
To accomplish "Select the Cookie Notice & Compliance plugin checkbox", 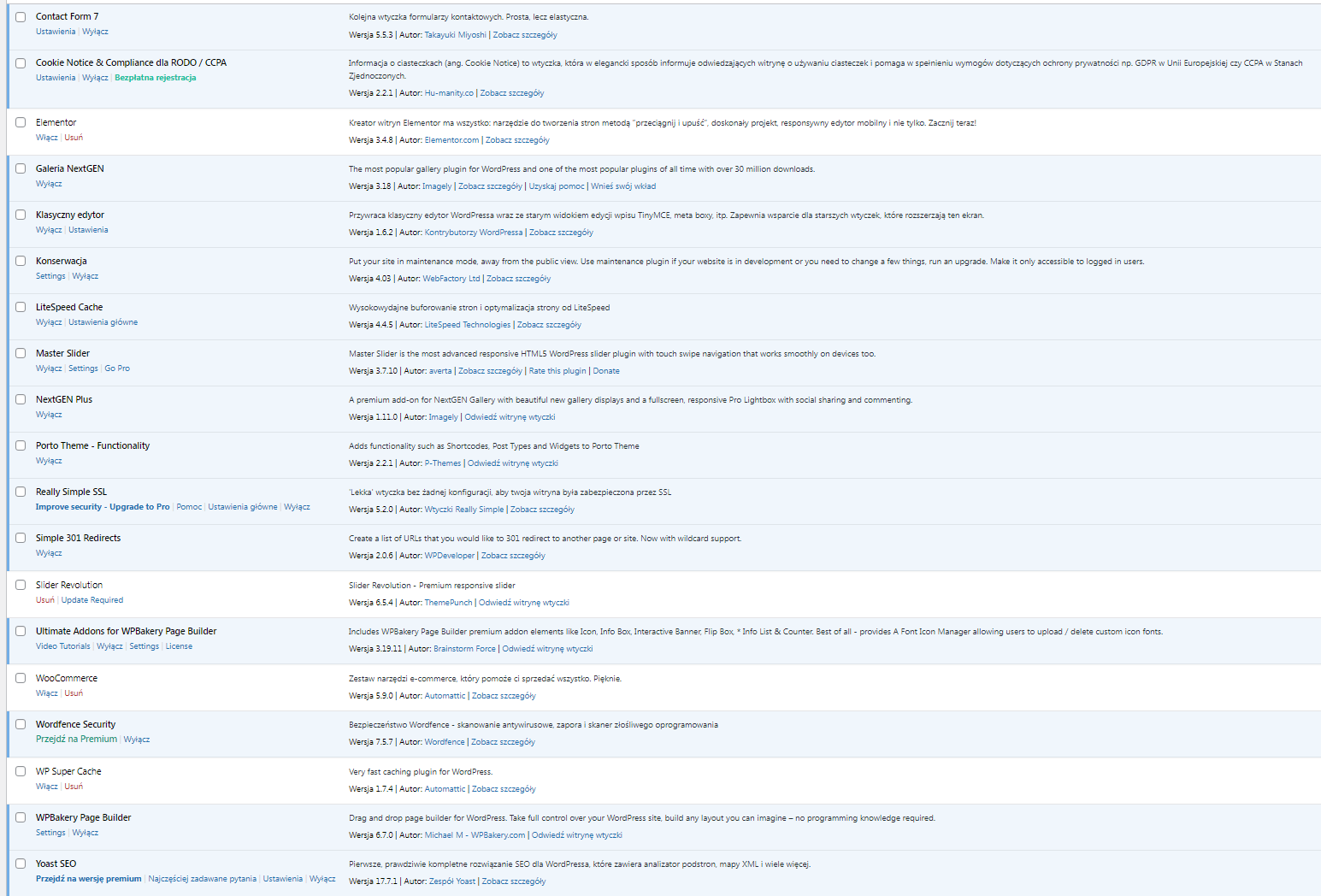I will tap(21, 62).
